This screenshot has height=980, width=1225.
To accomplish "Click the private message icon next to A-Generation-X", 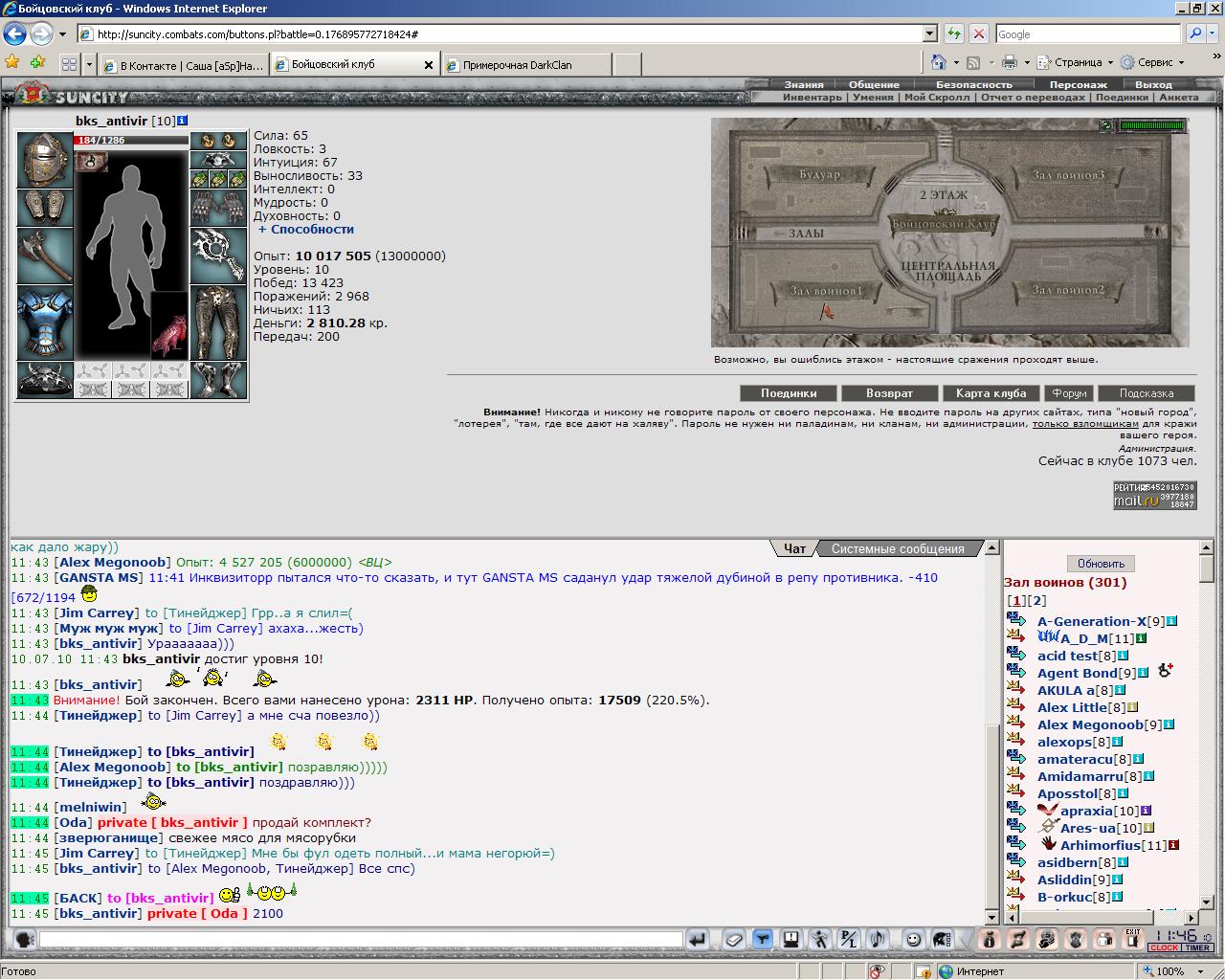I will click(x=1016, y=620).
